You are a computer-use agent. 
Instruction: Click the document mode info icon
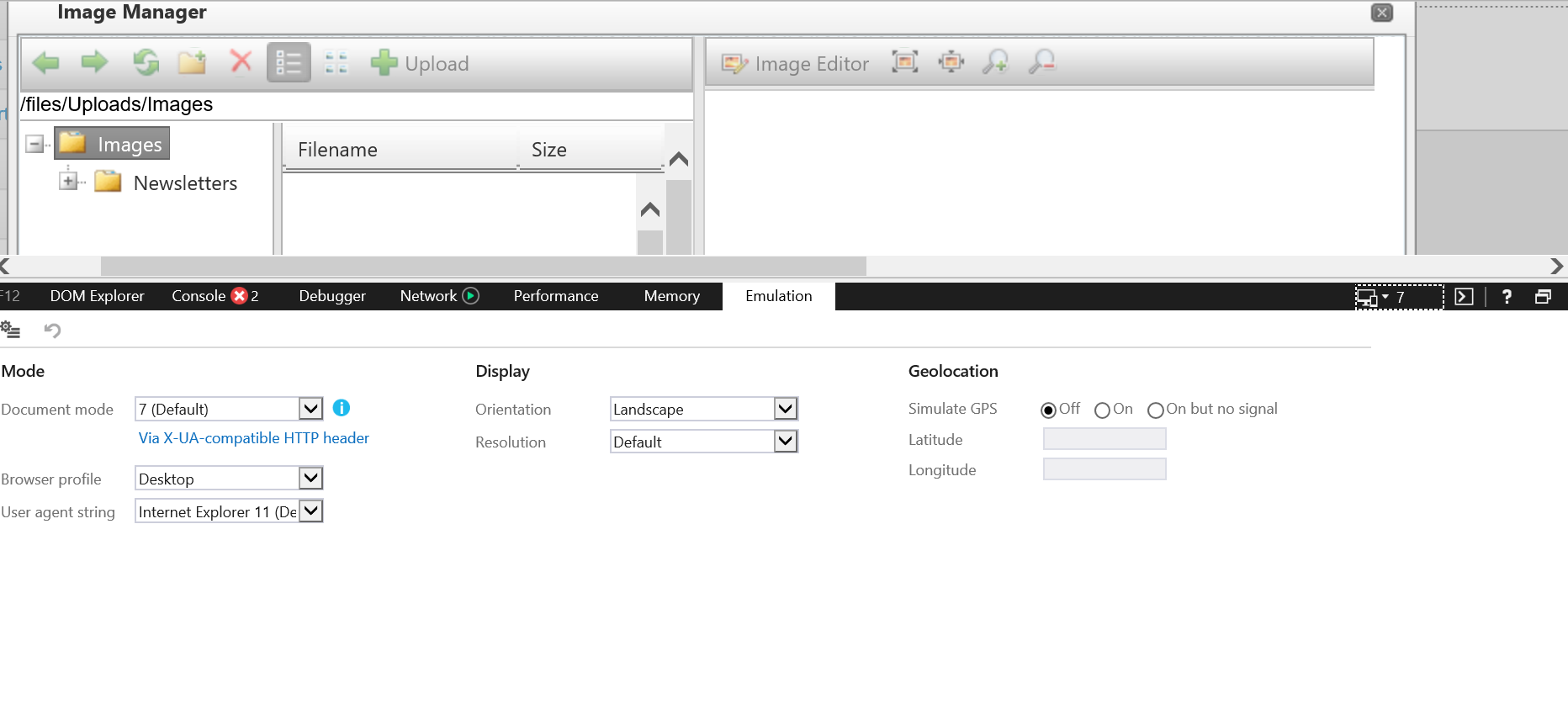(x=341, y=408)
